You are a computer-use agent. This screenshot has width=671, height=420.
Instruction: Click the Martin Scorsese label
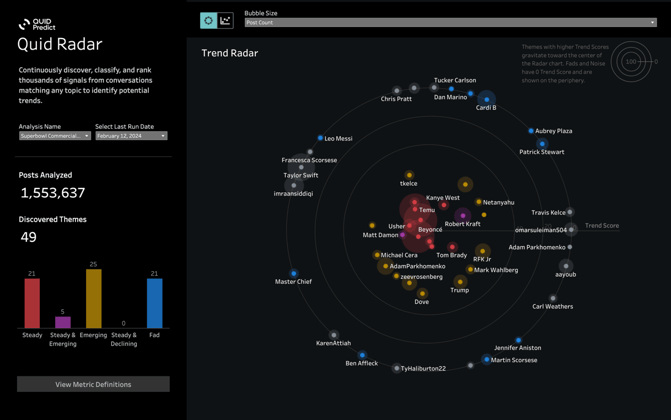point(514,360)
